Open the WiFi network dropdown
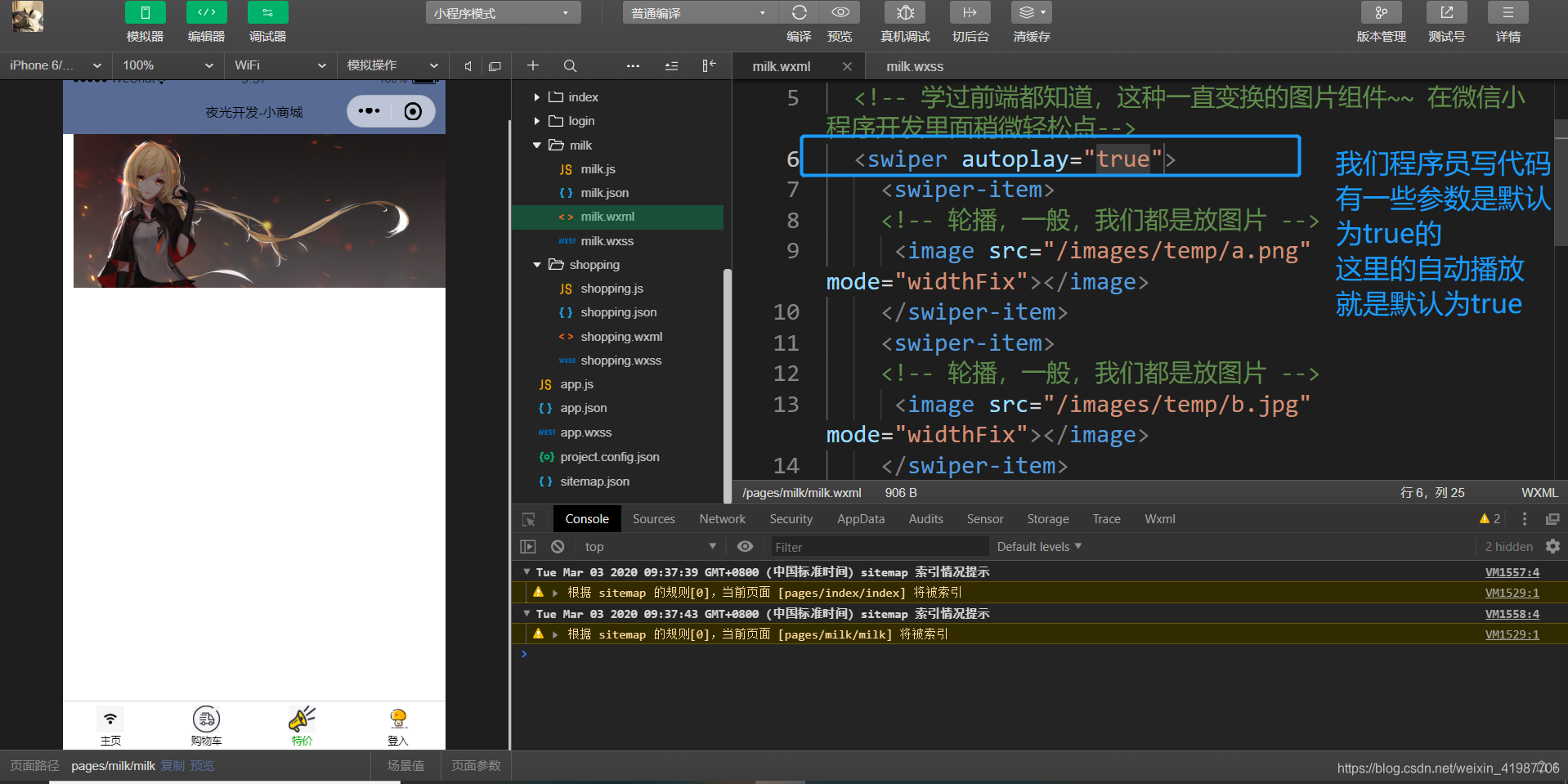This screenshot has width=1568, height=784. pos(280,65)
